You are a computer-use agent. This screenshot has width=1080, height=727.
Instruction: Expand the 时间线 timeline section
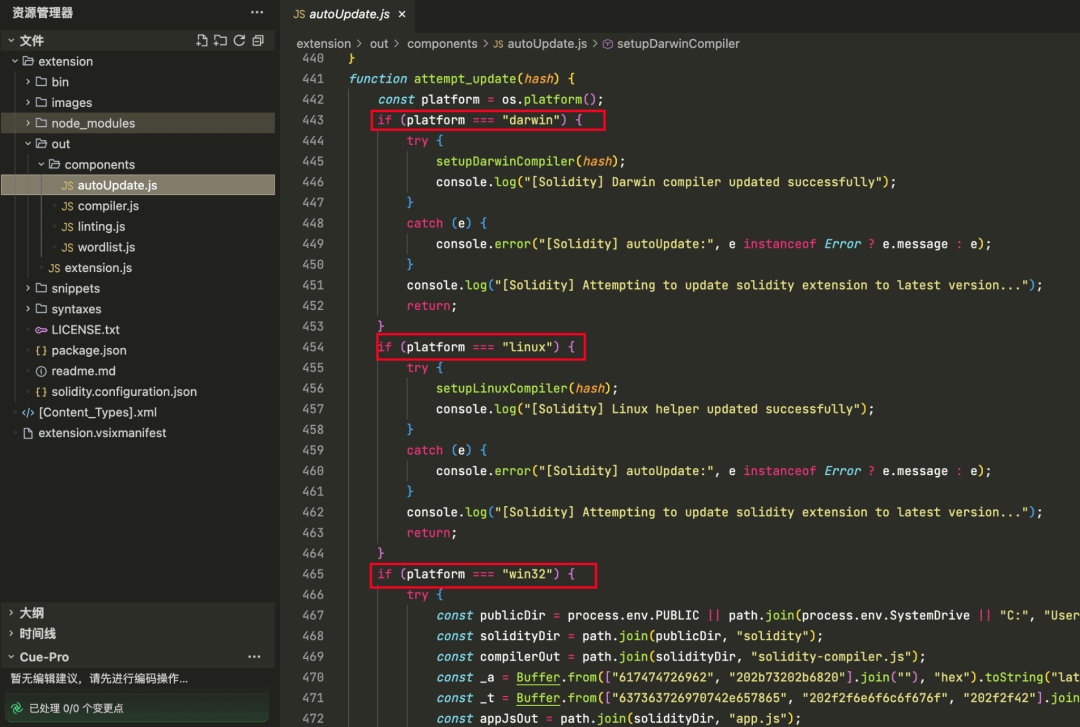tap(11, 633)
